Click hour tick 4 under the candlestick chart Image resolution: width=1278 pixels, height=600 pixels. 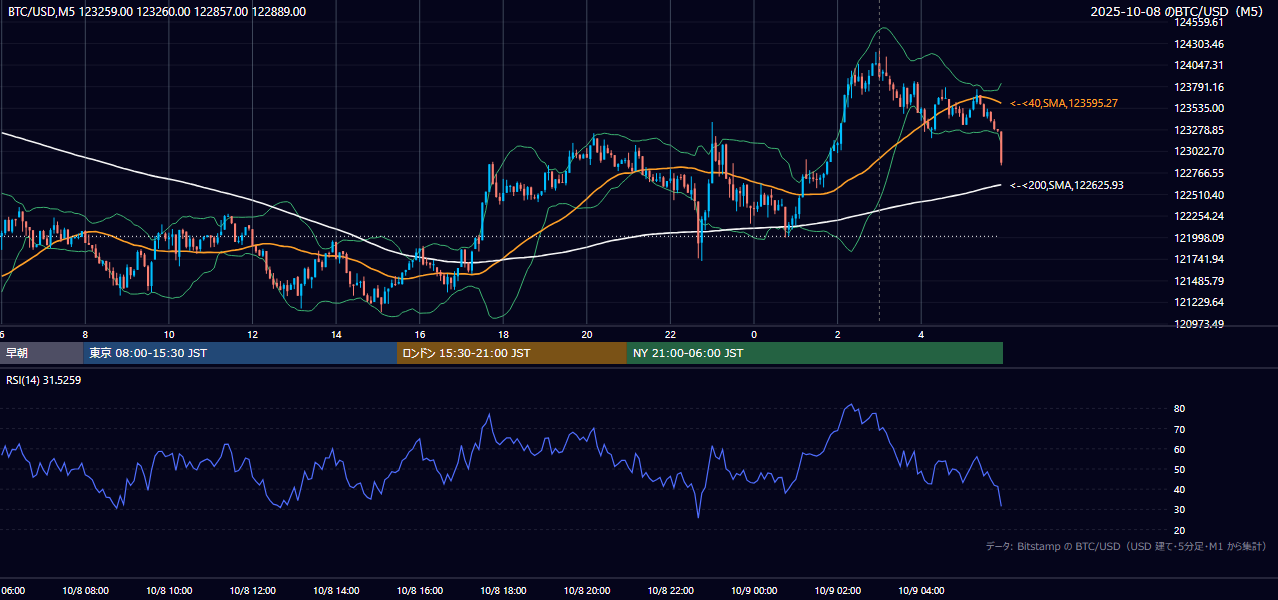[922, 334]
